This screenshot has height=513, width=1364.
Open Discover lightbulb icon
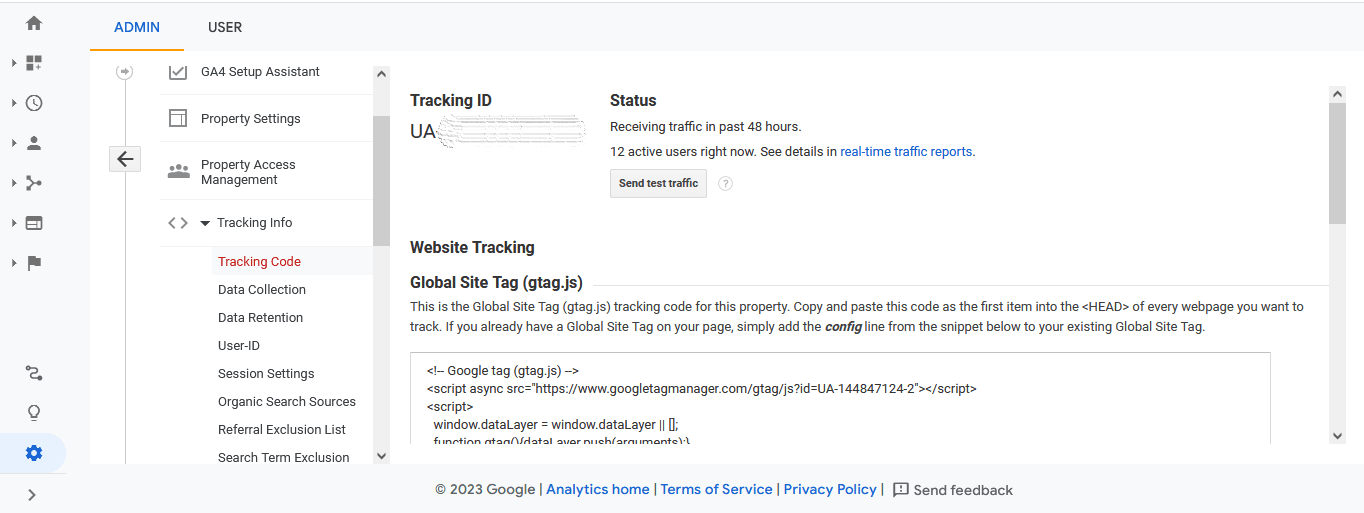pos(34,413)
